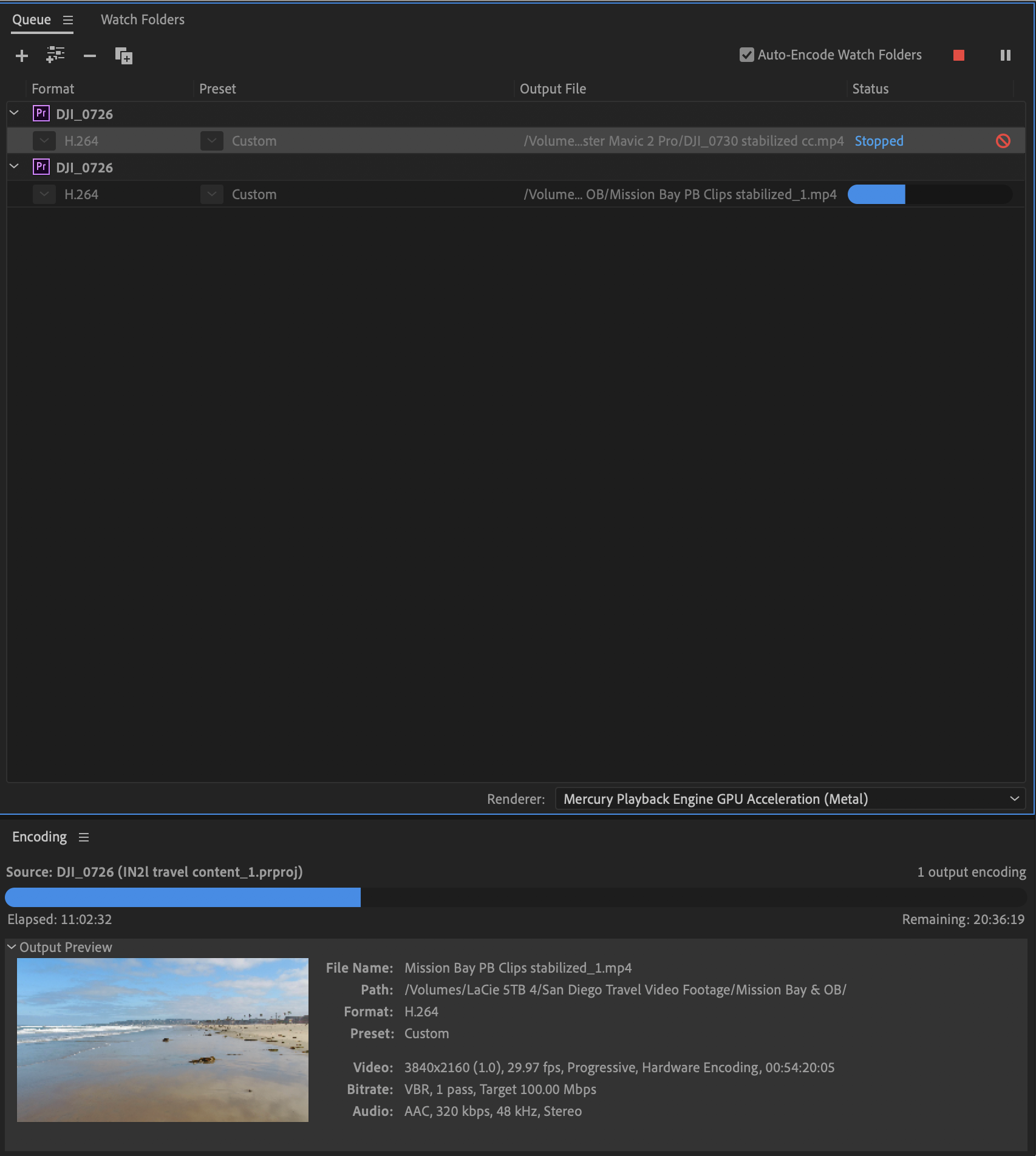Click the Stopped status link

(x=878, y=140)
